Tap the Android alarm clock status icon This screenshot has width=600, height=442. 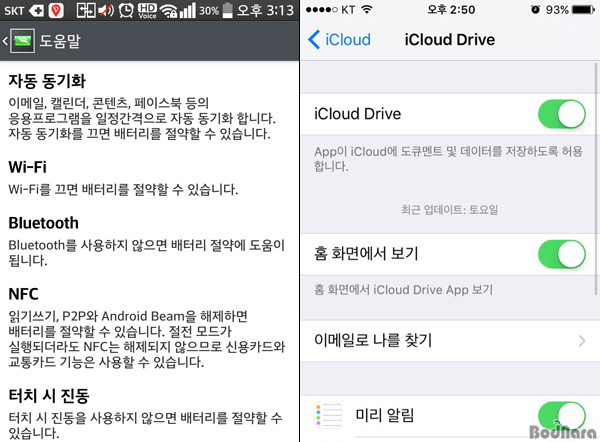pyautogui.click(x=126, y=10)
